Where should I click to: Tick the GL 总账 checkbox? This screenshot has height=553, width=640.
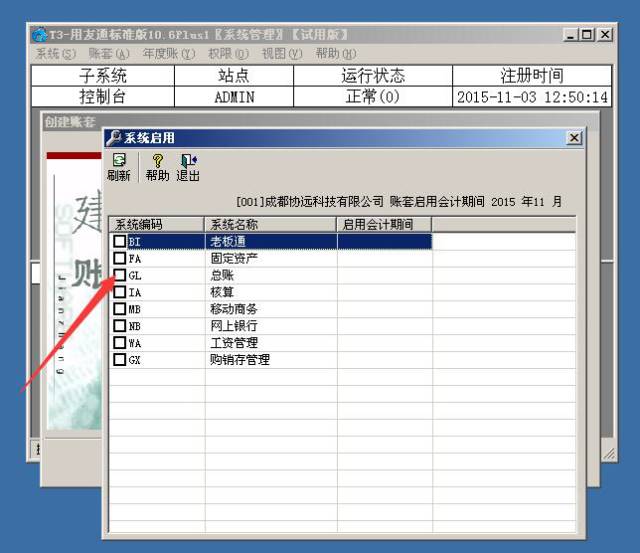[120, 275]
